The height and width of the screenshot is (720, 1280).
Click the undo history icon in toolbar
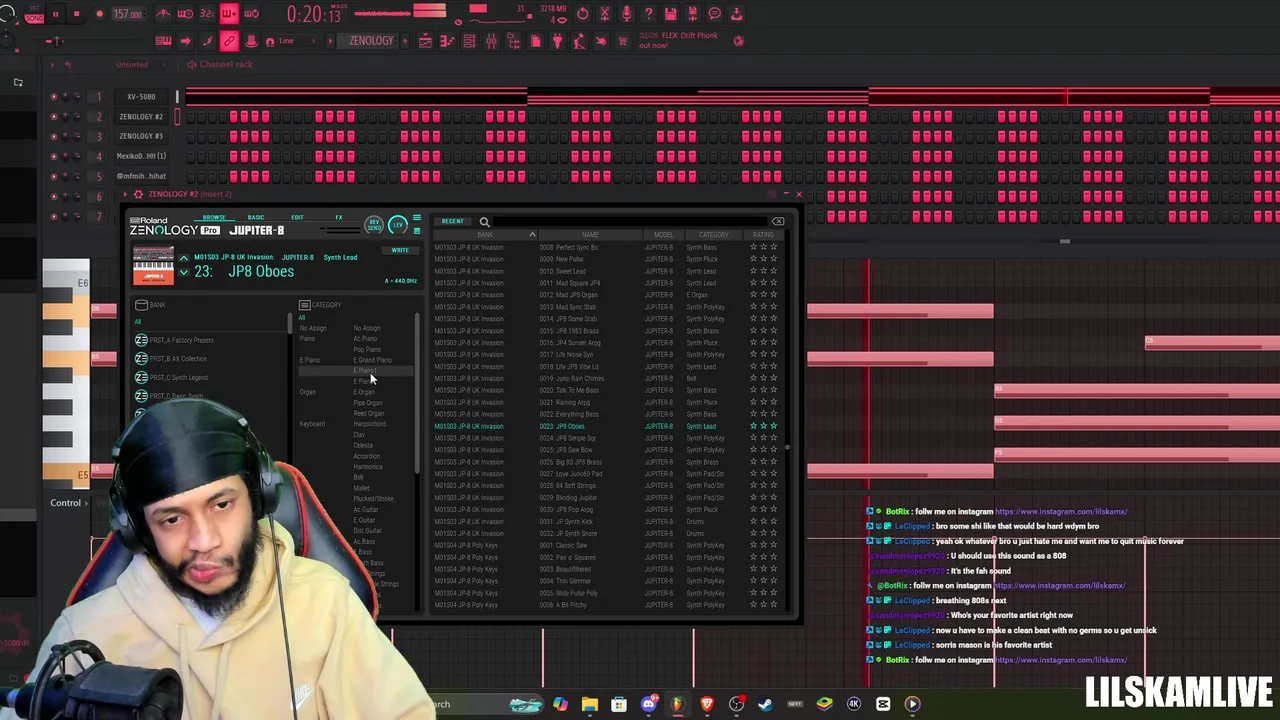coord(583,14)
